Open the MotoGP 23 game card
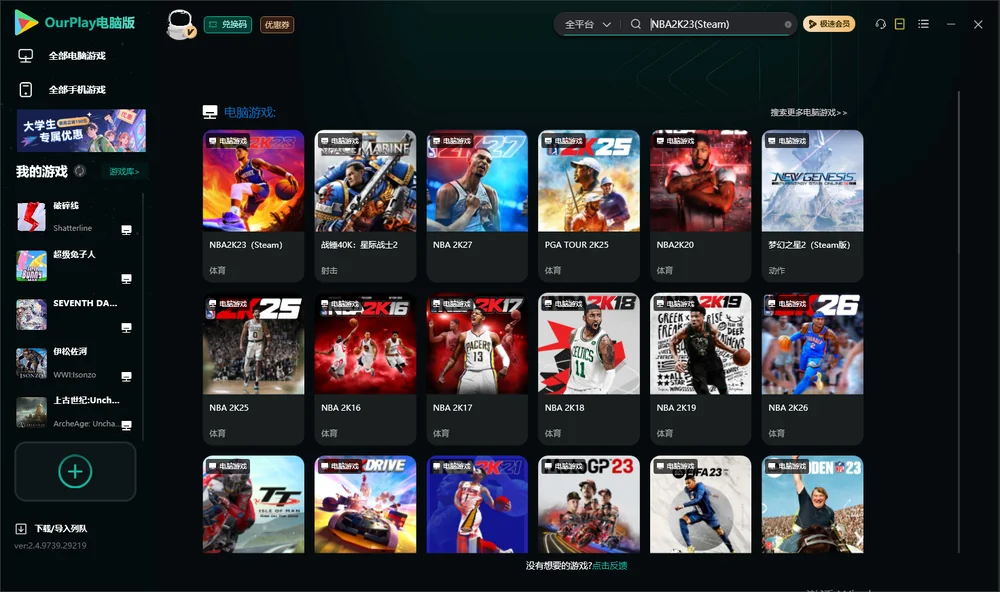Viewport: 1000px width, 592px height. coord(589,504)
